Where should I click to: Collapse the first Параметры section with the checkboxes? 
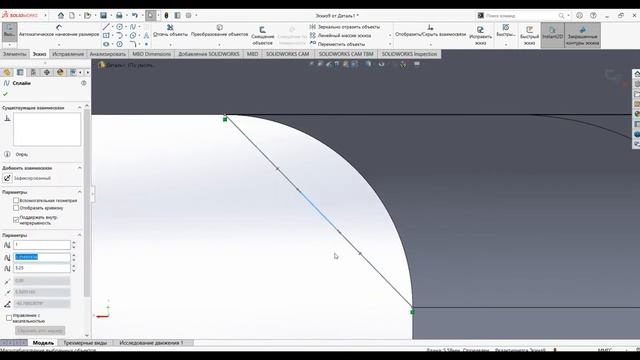pyautogui.click(x=80, y=192)
